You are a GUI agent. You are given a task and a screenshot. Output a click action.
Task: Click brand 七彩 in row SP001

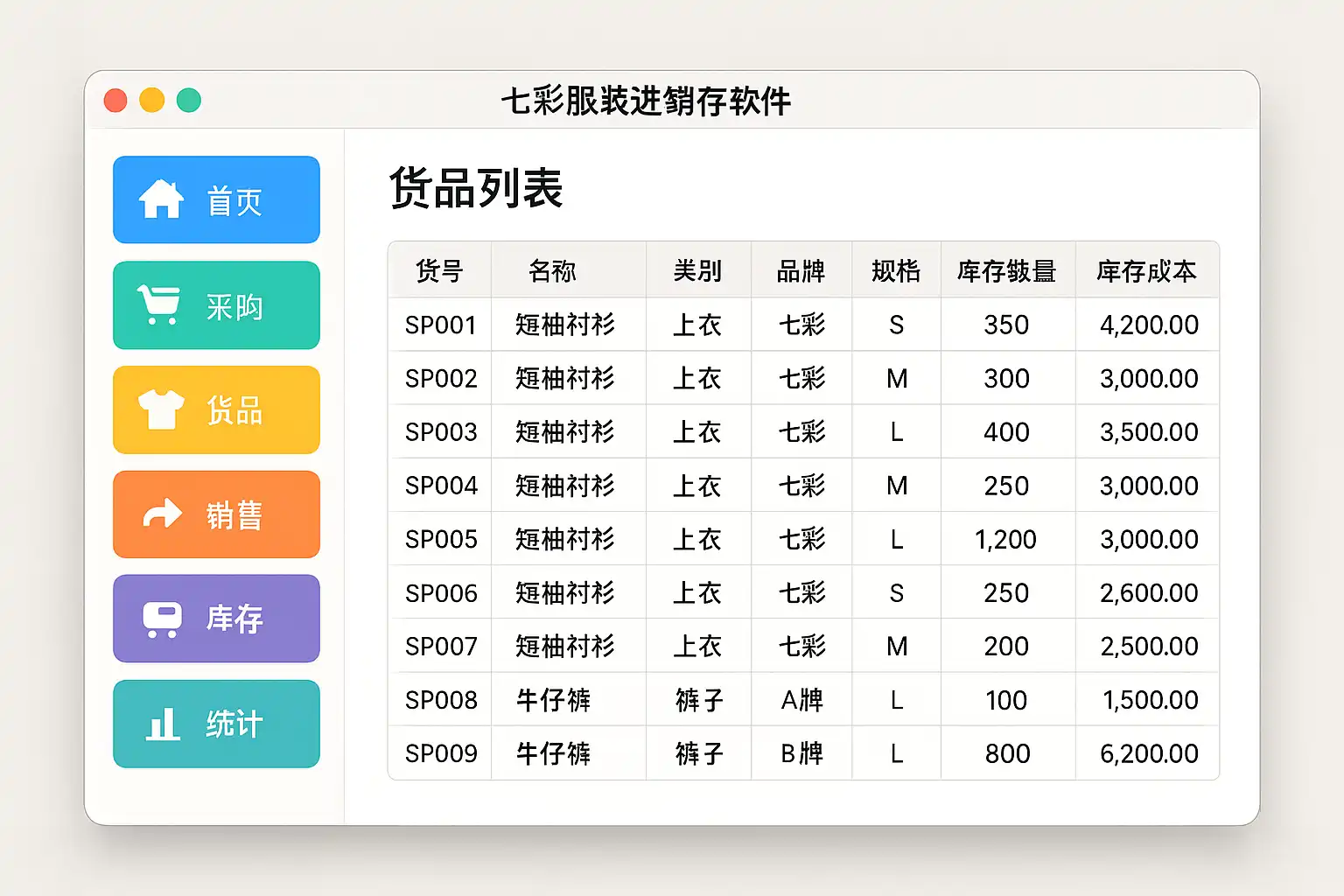[x=801, y=325]
